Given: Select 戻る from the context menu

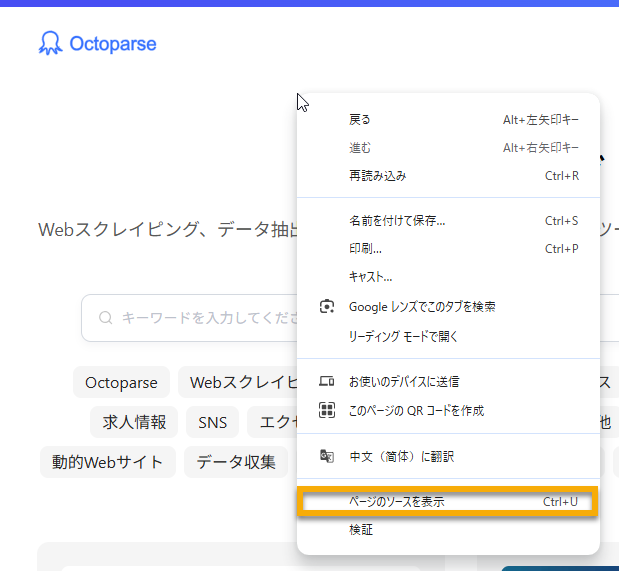Looking at the screenshot, I should (x=360, y=120).
